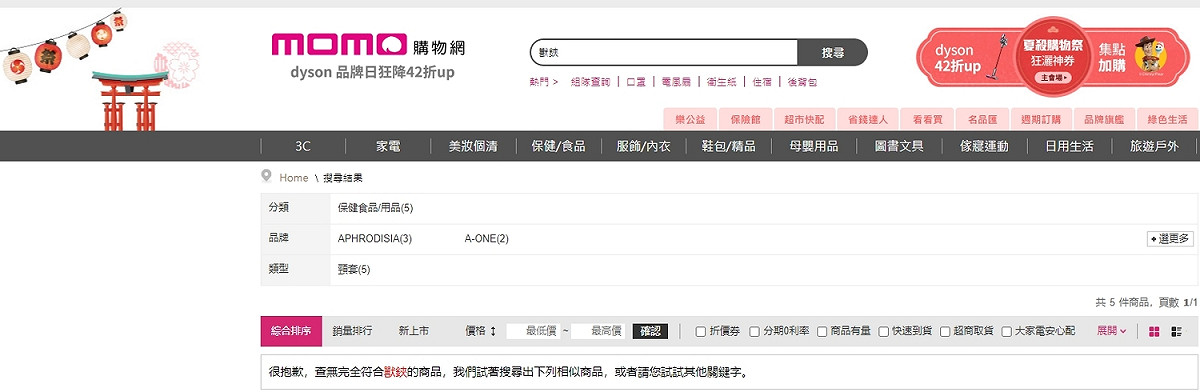
Task: Open the 週期訂購 tab
Action: (x=1041, y=119)
